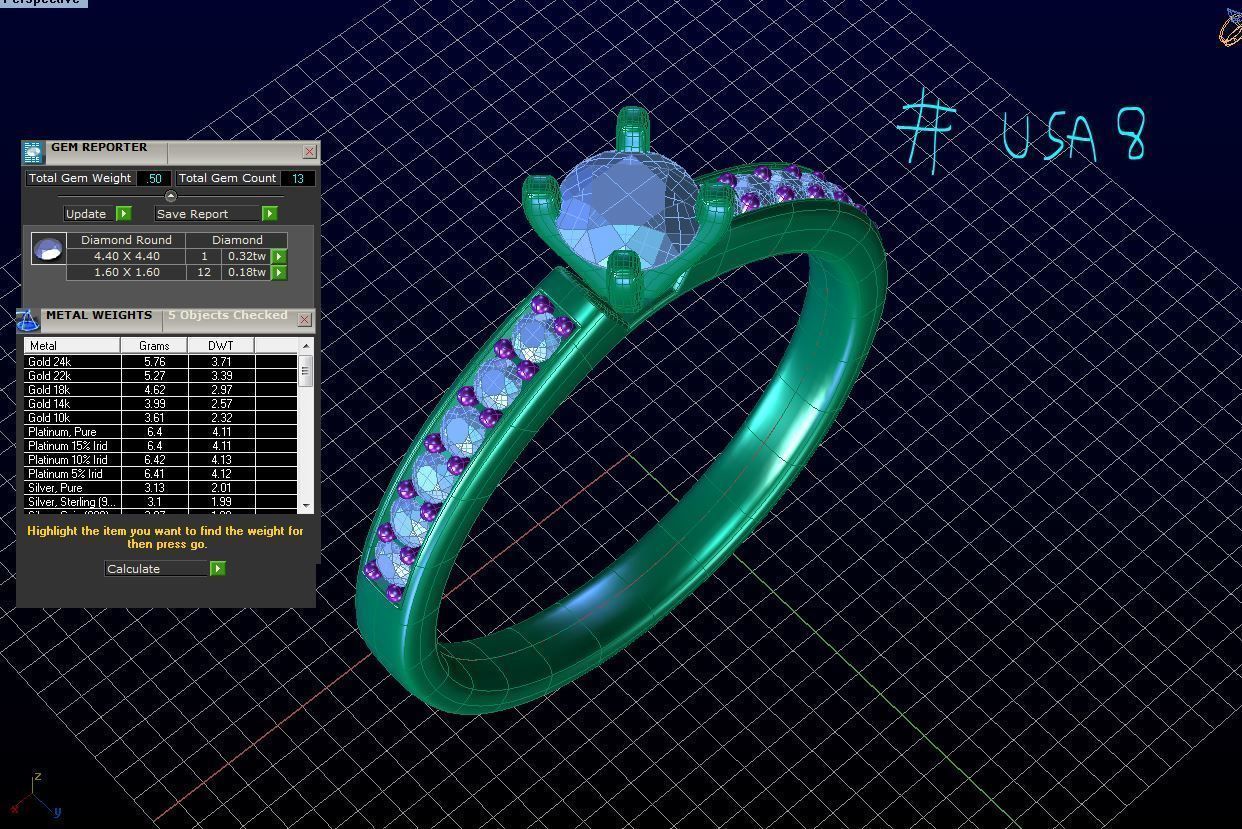This screenshot has width=1242, height=829.
Task: Click the Update button
Action: (x=88, y=214)
